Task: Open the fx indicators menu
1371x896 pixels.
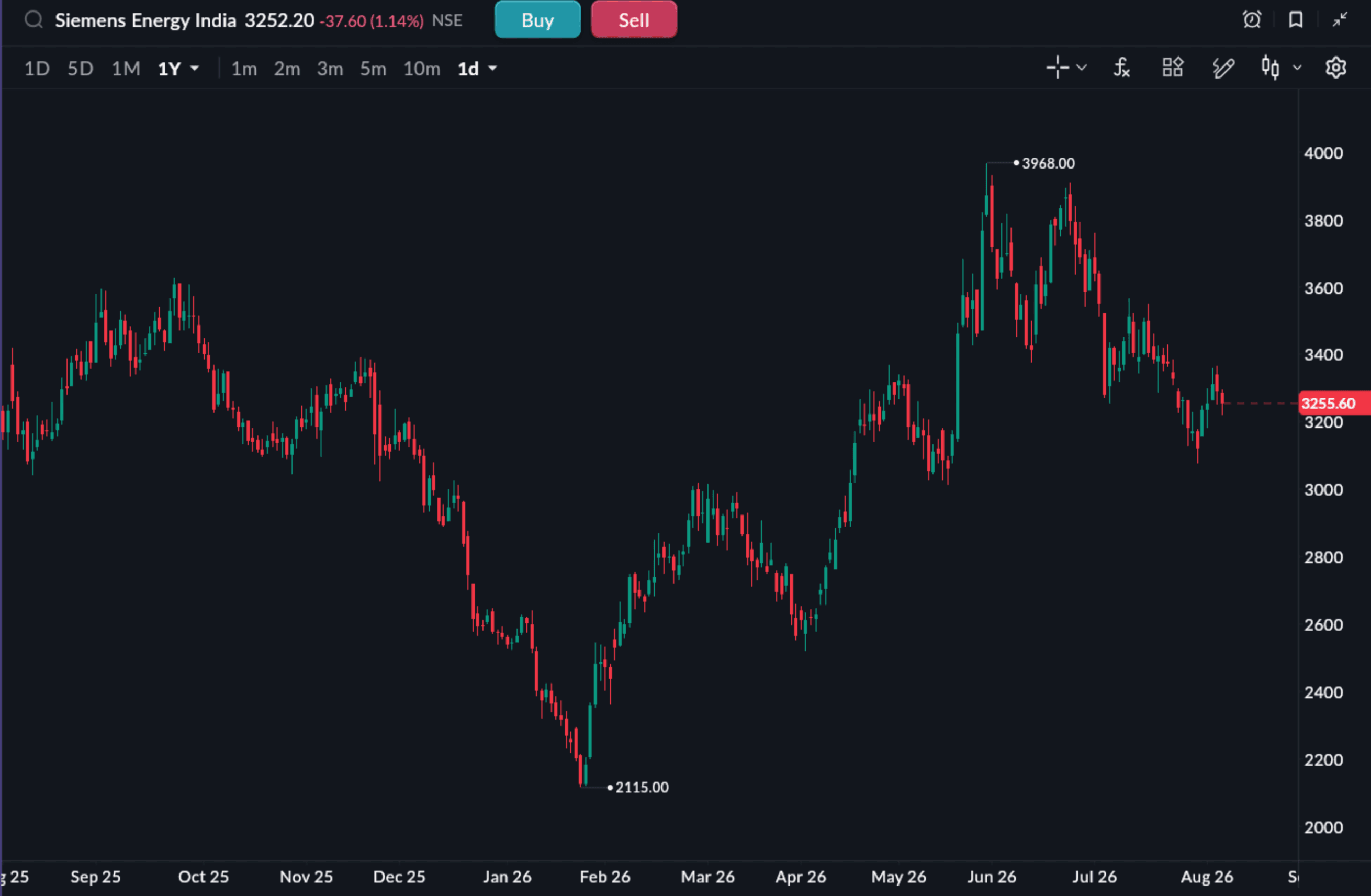Action: coord(1121,68)
